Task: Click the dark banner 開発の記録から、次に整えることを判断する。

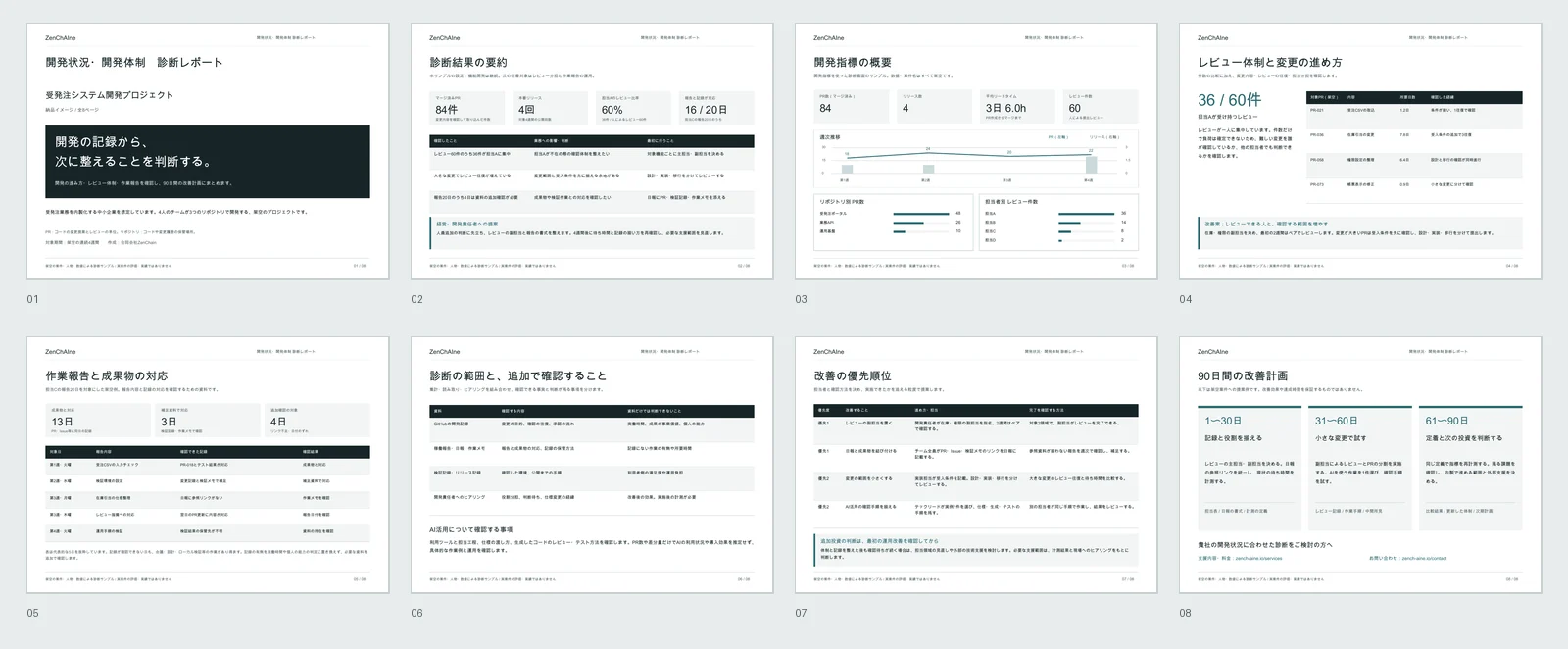Action: coord(208,162)
